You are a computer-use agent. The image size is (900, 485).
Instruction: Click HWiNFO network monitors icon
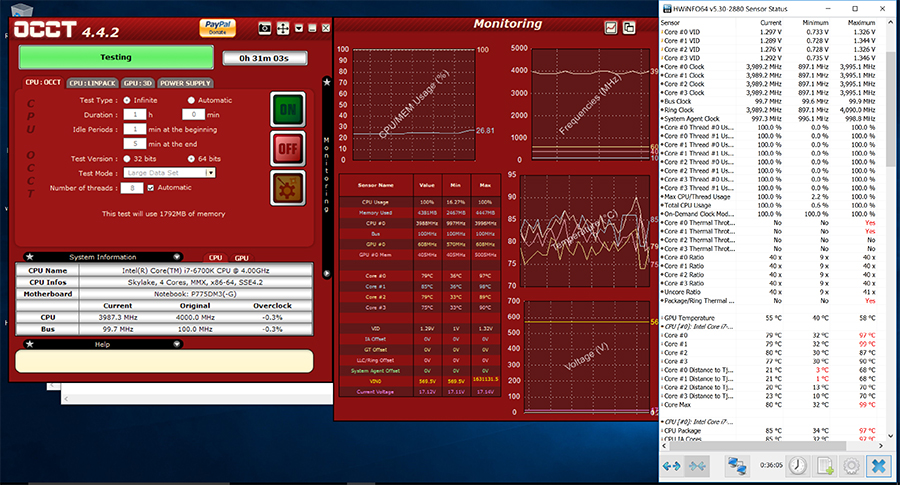(737, 466)
